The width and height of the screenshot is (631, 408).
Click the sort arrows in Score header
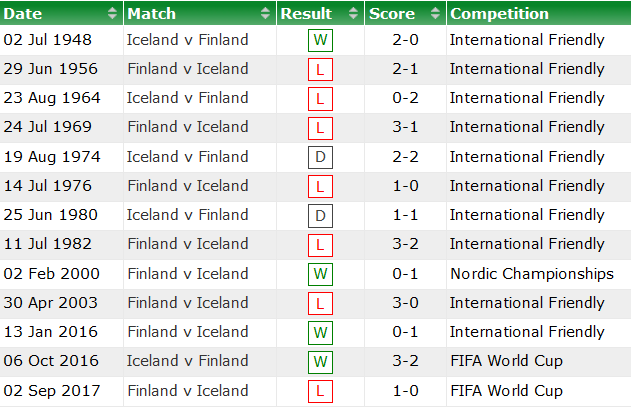pos(436,14)
